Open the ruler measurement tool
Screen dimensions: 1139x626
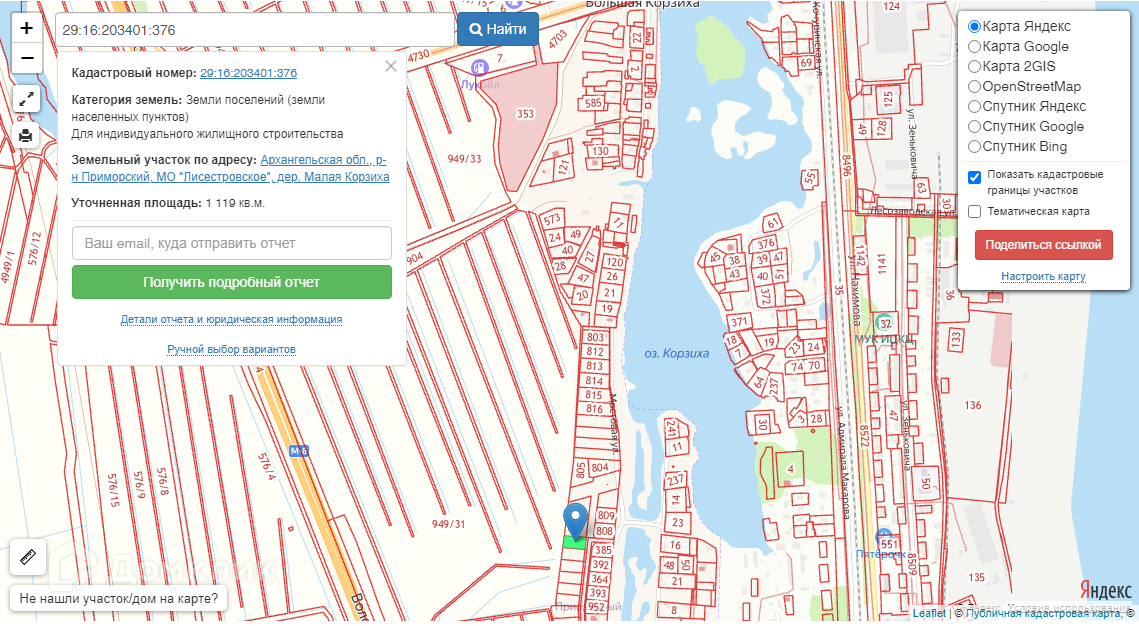28,557
